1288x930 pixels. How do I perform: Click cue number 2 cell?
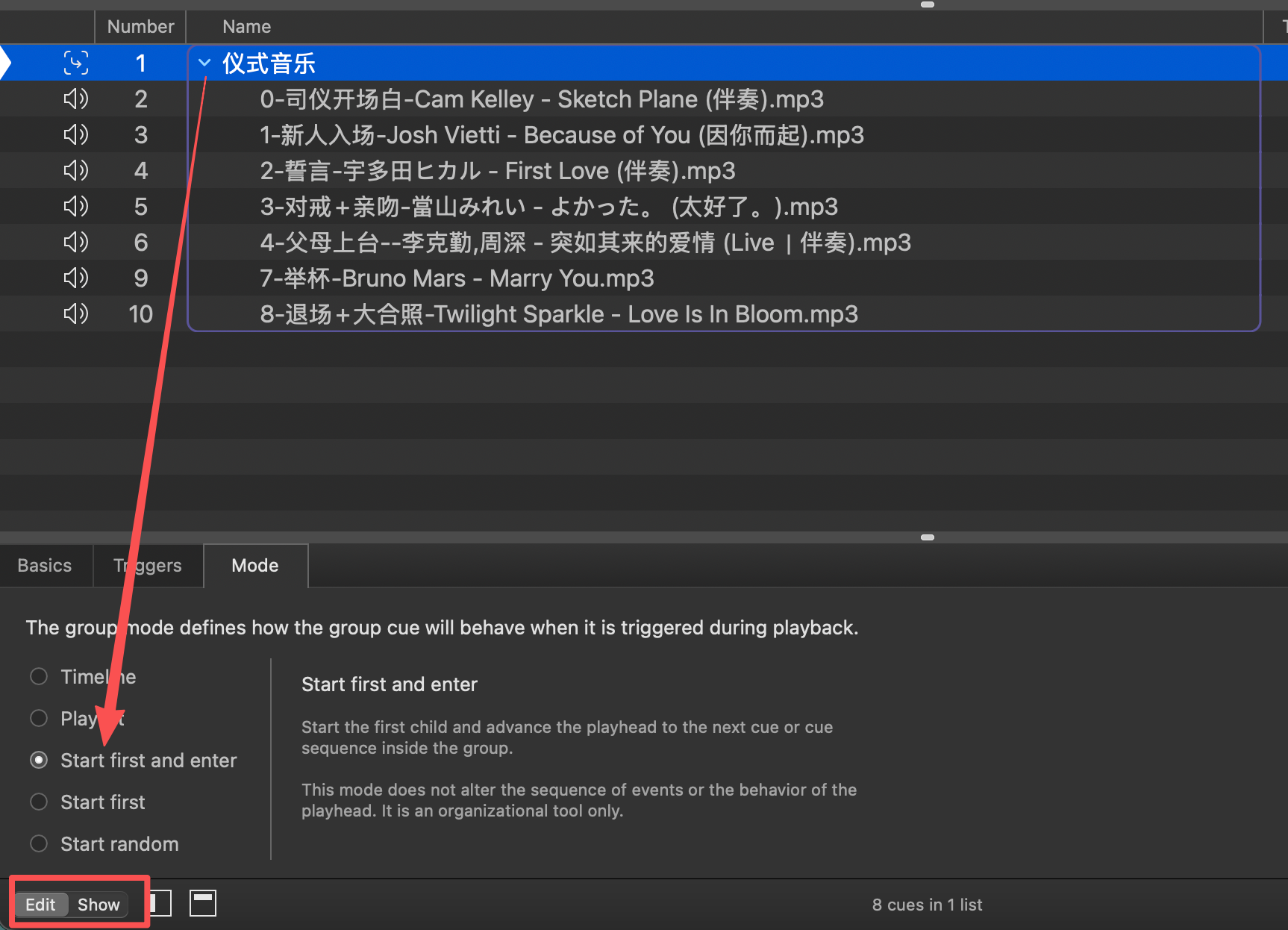[140, 99]
